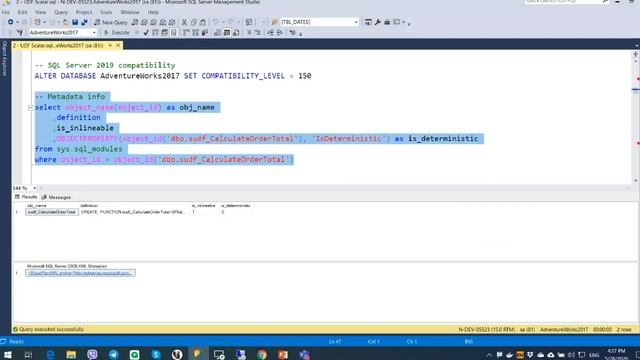Open Telegram from the taskbar
Image resolution: width=640 pixels, height=360 pixels.
click(113, 354)
